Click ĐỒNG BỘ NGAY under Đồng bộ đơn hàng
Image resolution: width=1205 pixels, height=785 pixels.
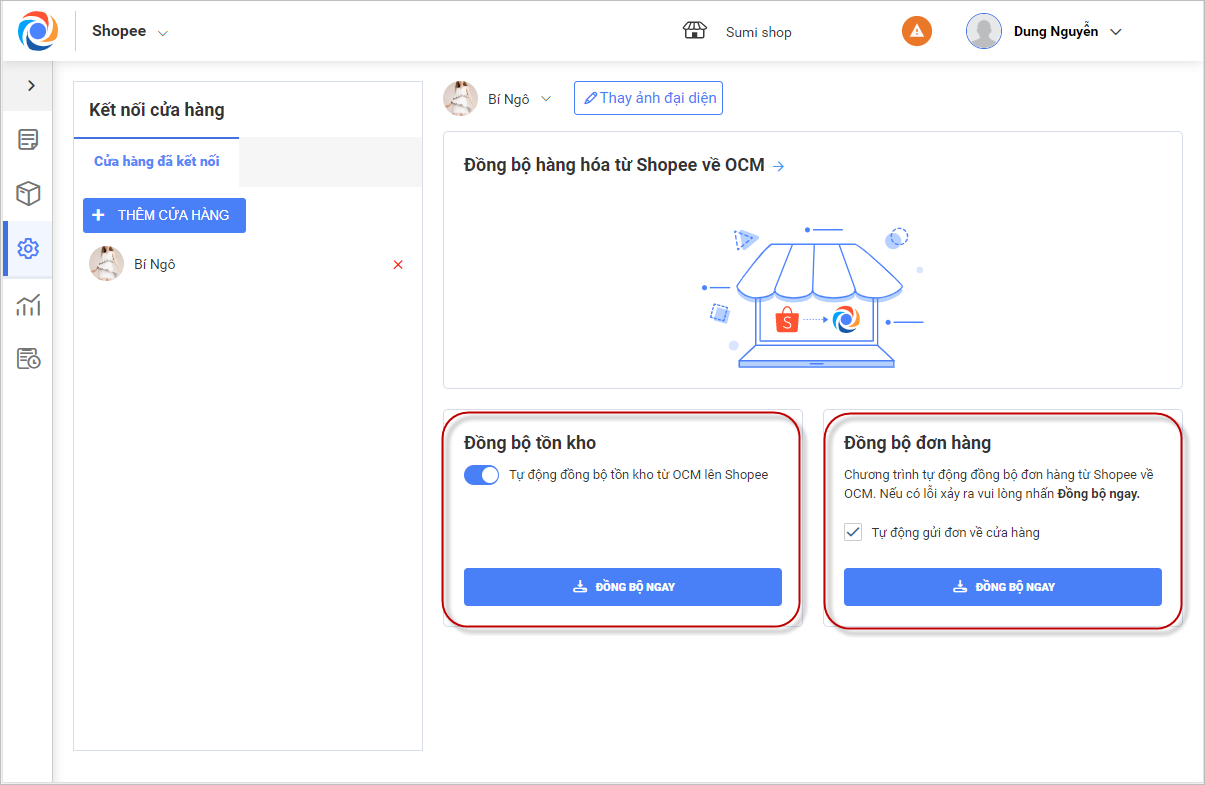pos(1002,587)
